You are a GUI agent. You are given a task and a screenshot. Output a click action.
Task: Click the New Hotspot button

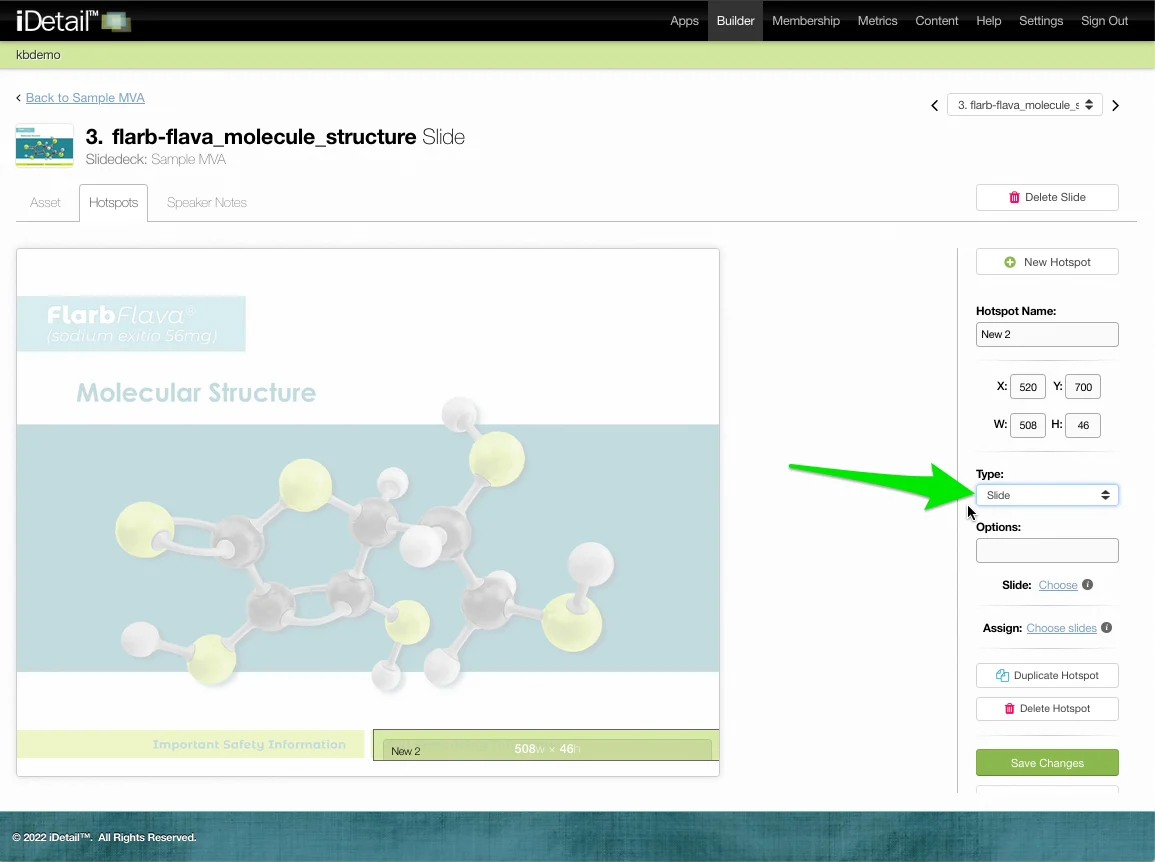pos(1047,262)
